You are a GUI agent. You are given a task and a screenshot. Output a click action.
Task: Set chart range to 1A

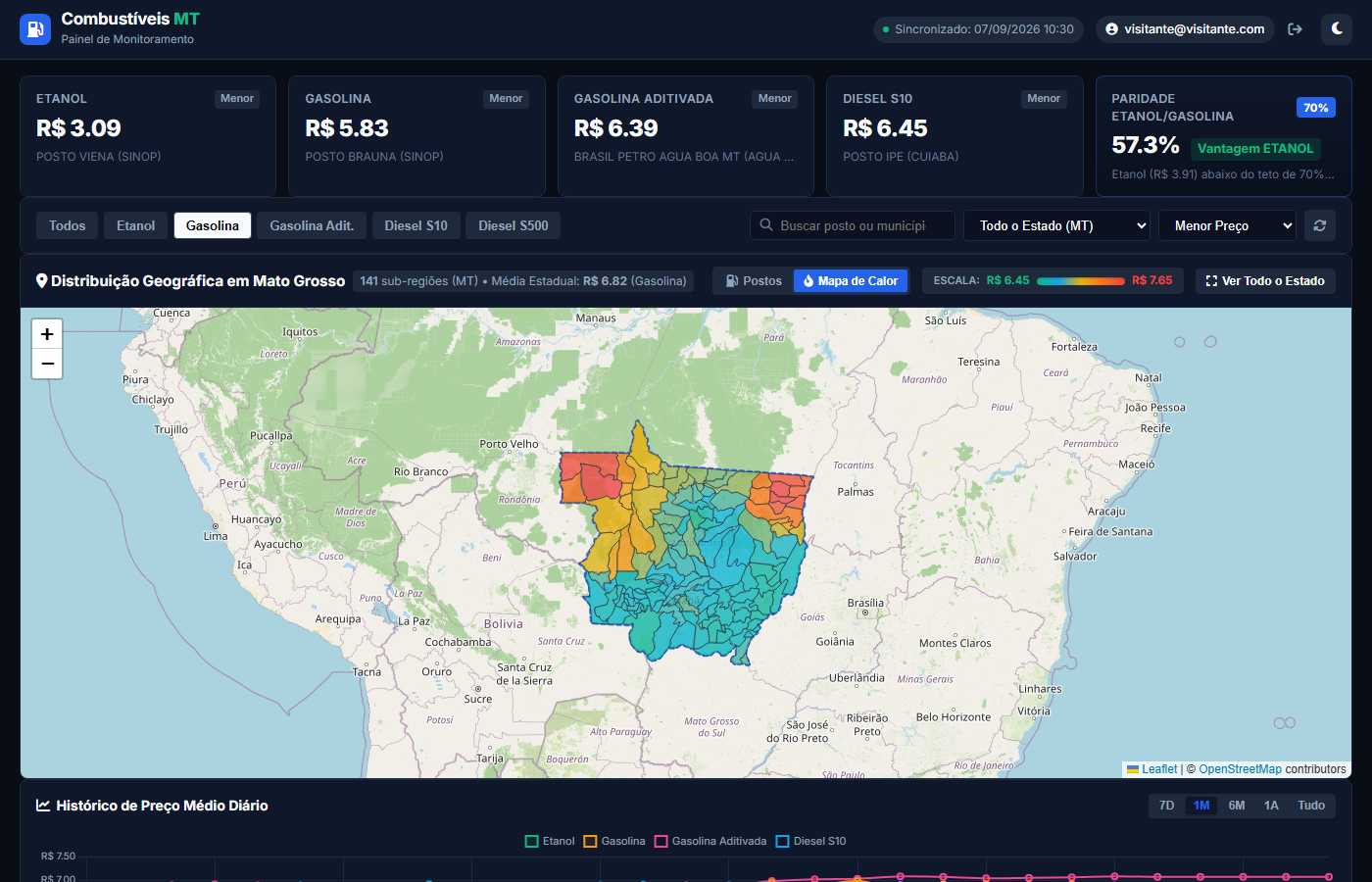(x=1271, y=806)
